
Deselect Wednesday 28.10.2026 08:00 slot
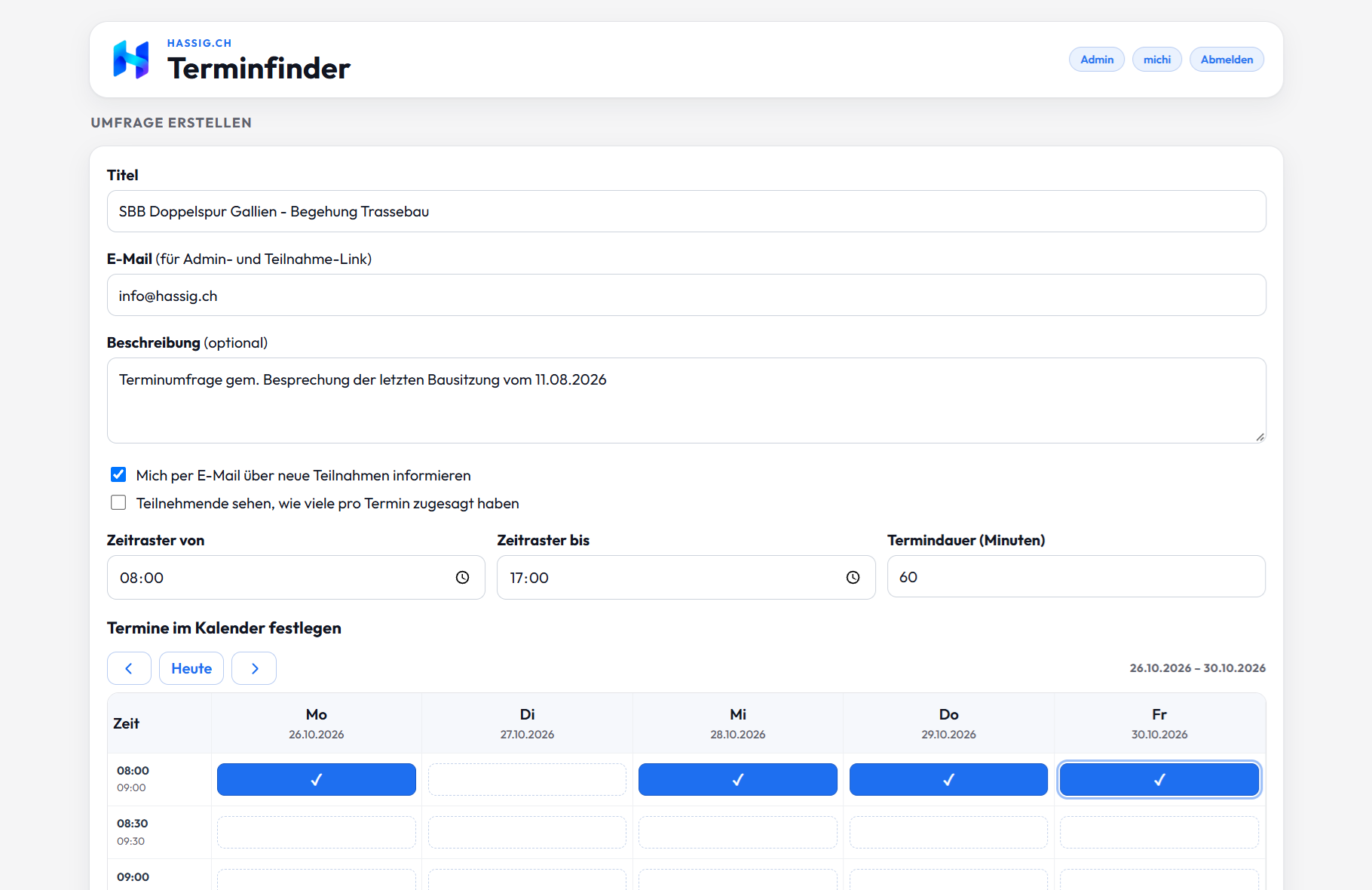point(738,779)
